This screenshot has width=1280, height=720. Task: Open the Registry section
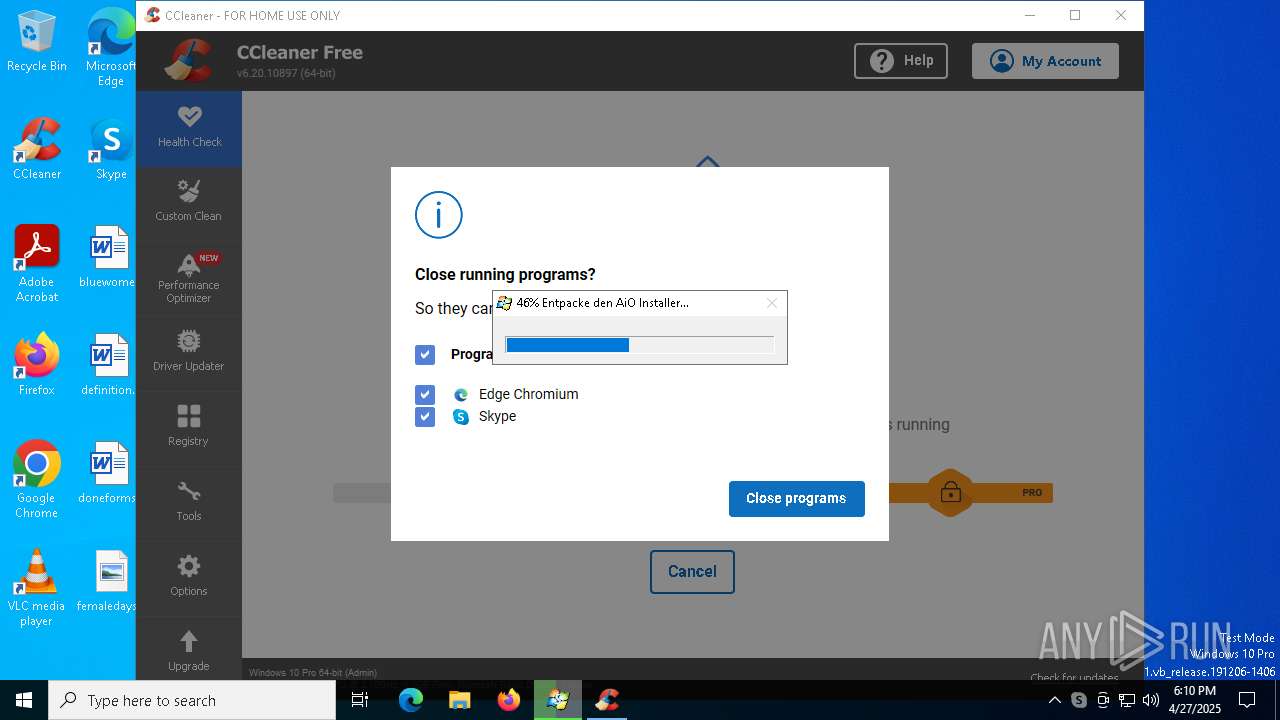click(189, 427)
